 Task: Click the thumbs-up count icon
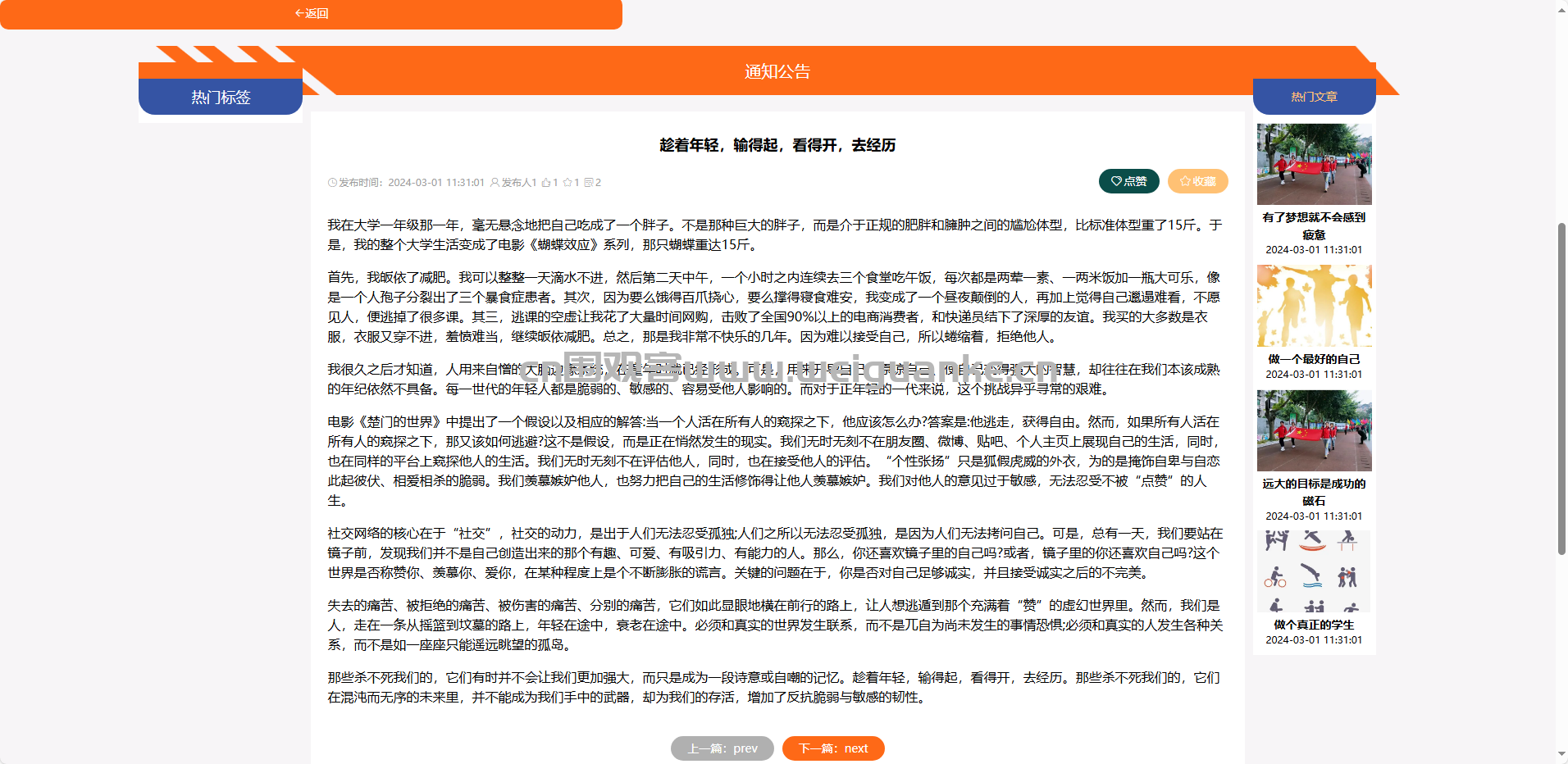[x=546, y=183]
